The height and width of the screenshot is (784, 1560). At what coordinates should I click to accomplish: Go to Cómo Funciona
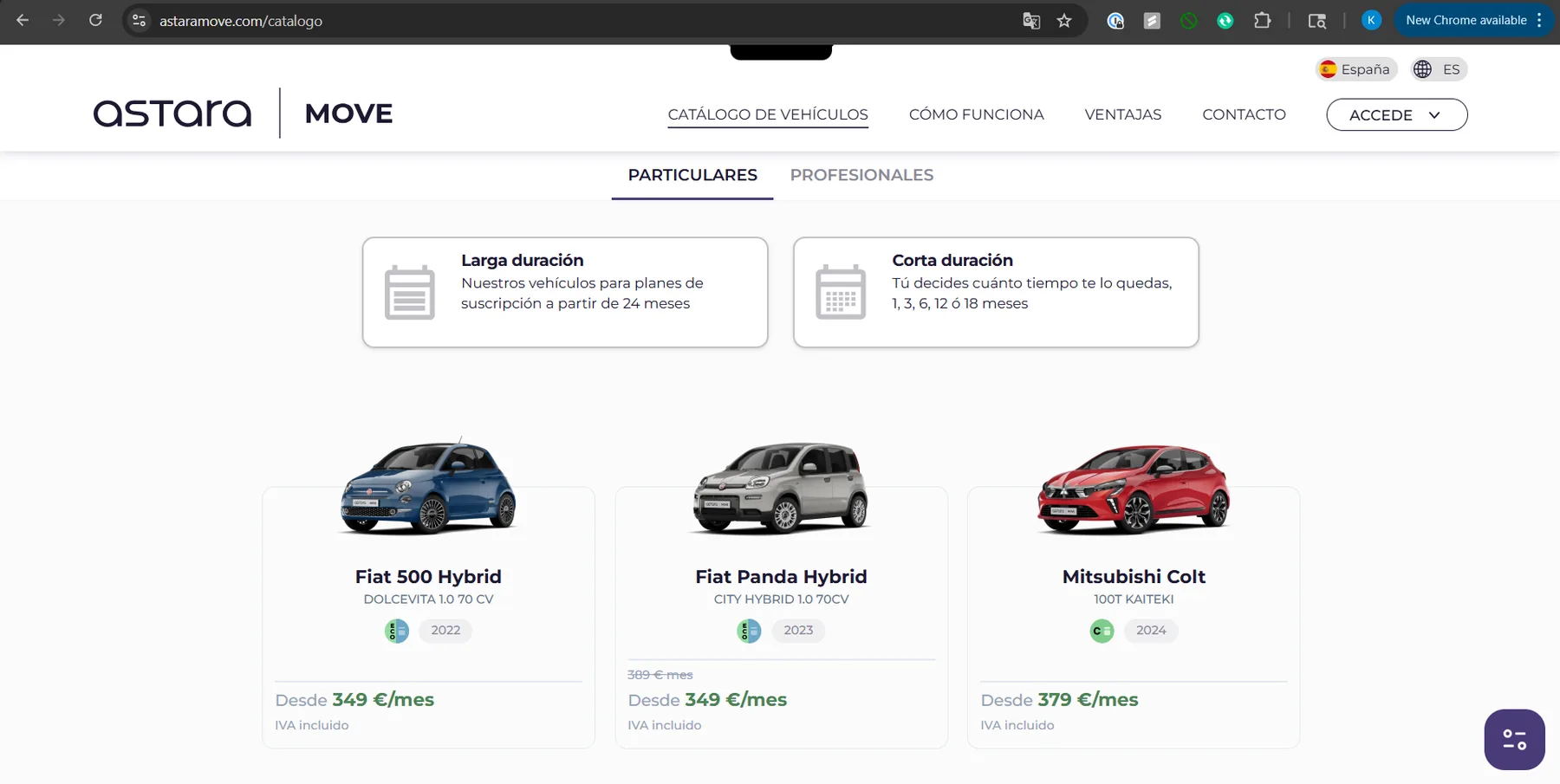(x=976, y=114)
